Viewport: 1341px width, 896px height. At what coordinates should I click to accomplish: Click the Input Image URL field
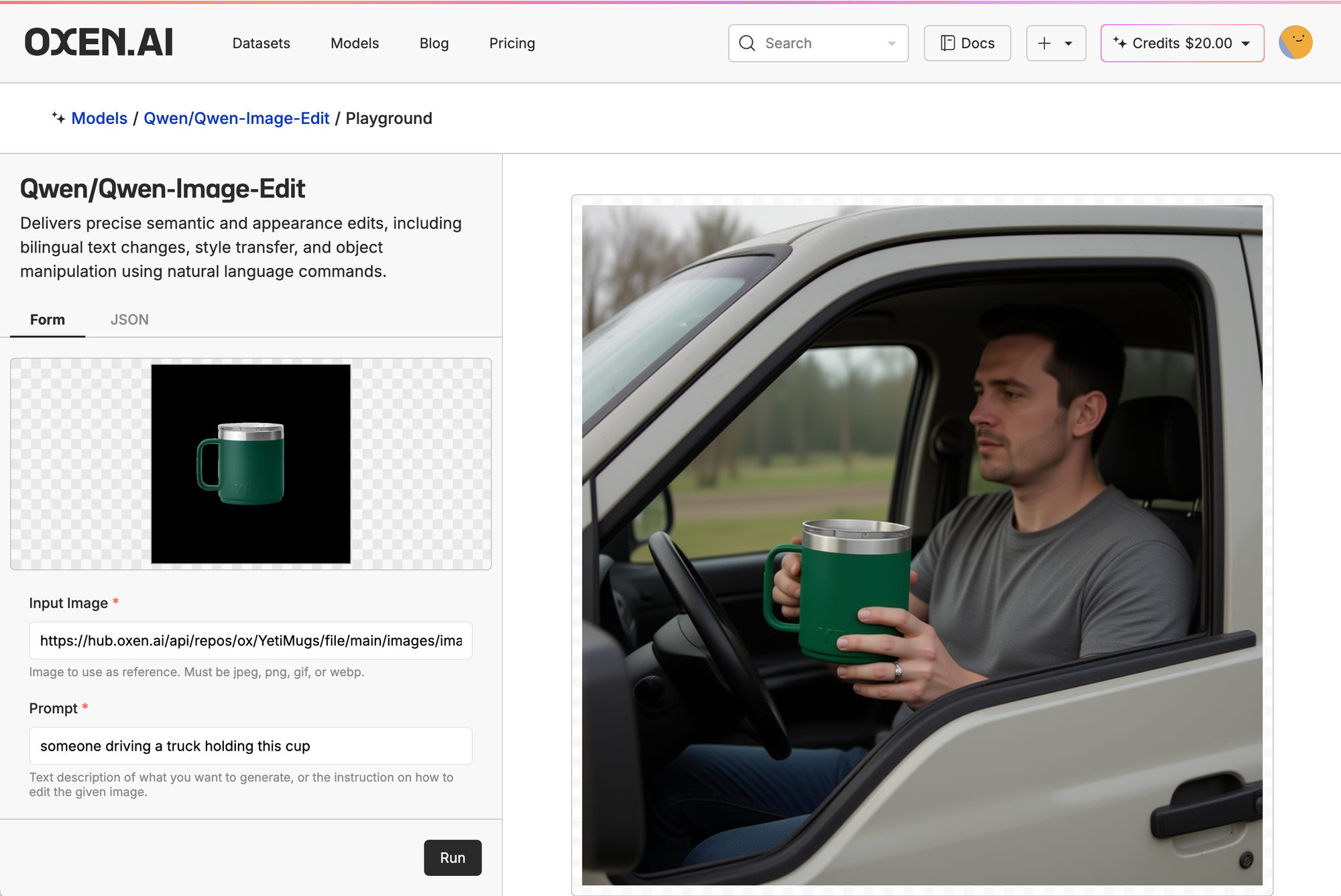pyautogui.click(x=250, y=641)
